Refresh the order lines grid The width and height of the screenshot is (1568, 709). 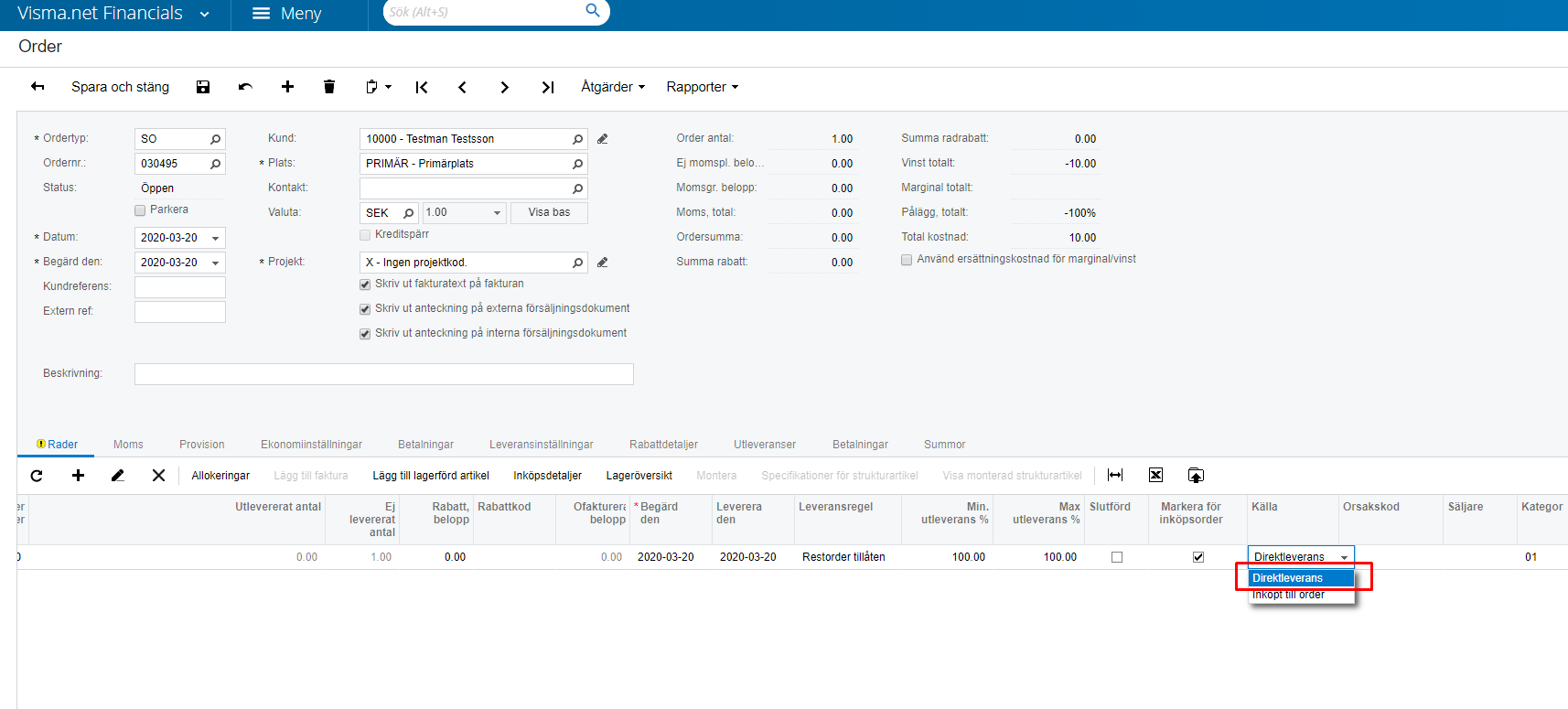coord(37,476)
